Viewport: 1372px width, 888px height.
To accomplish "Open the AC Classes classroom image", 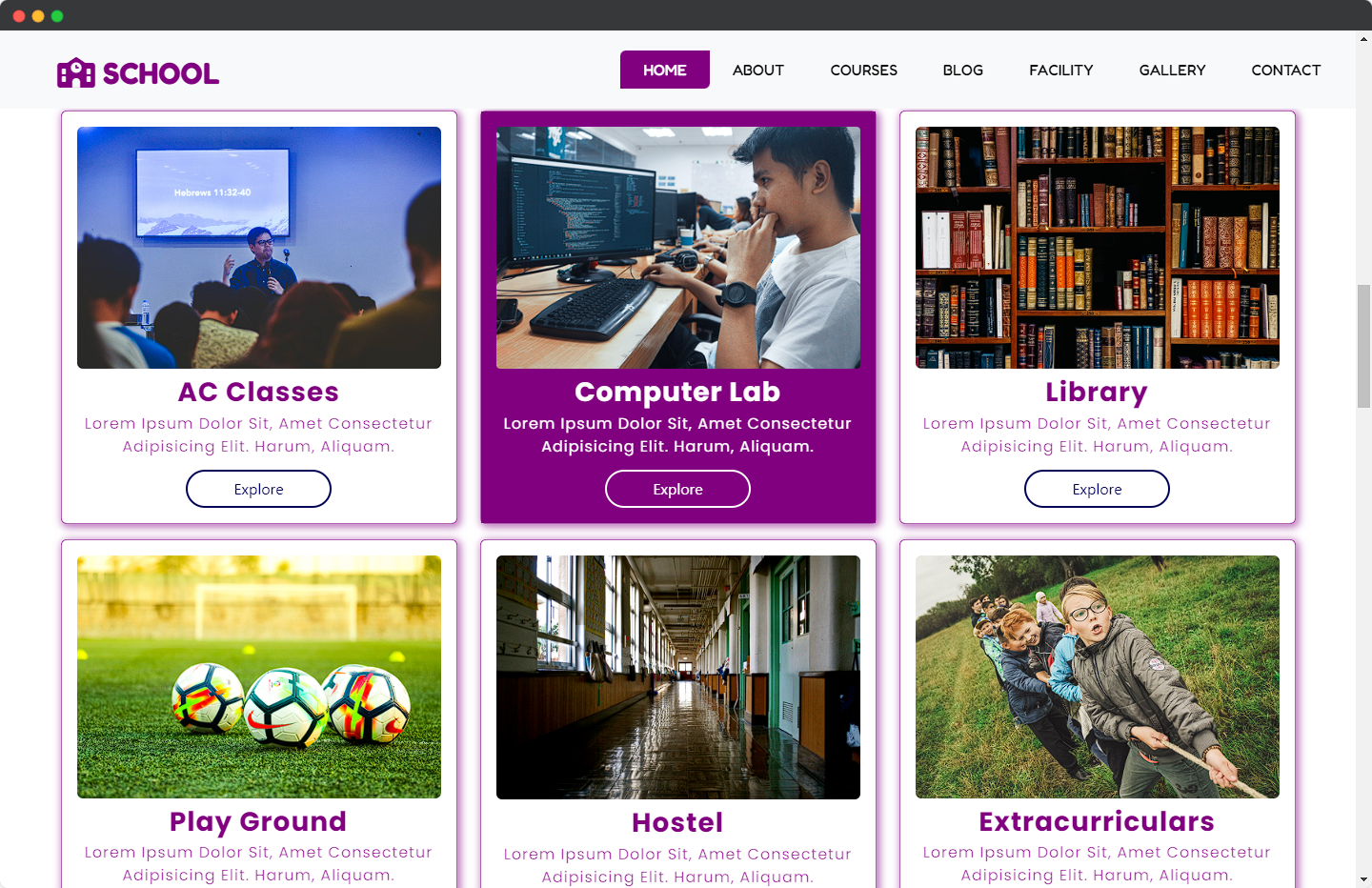I will click(259, 248).
